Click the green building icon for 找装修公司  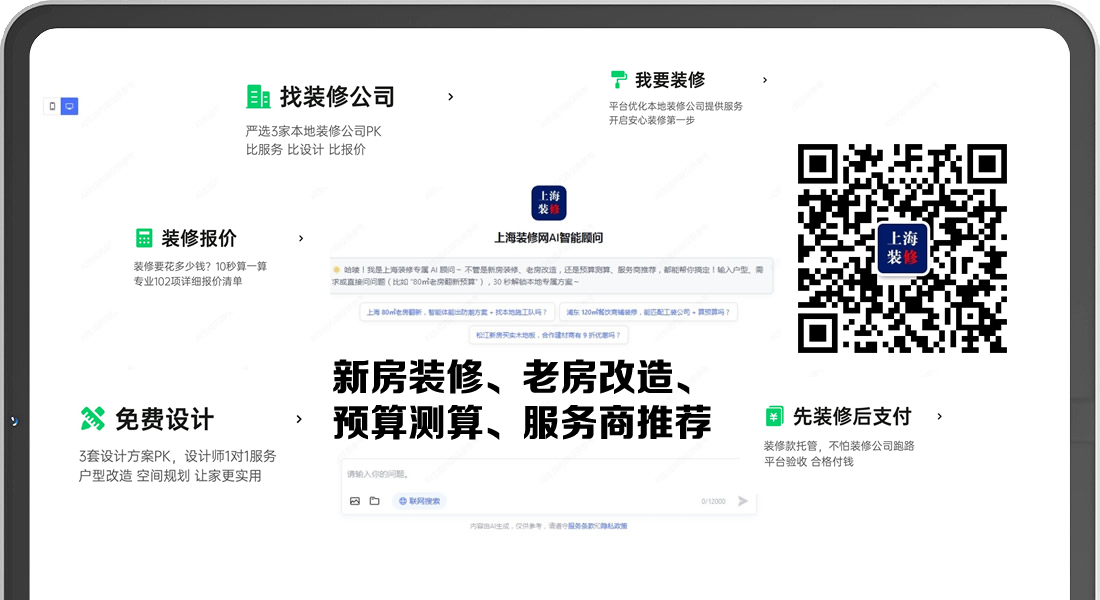click(x=258, y=97)
